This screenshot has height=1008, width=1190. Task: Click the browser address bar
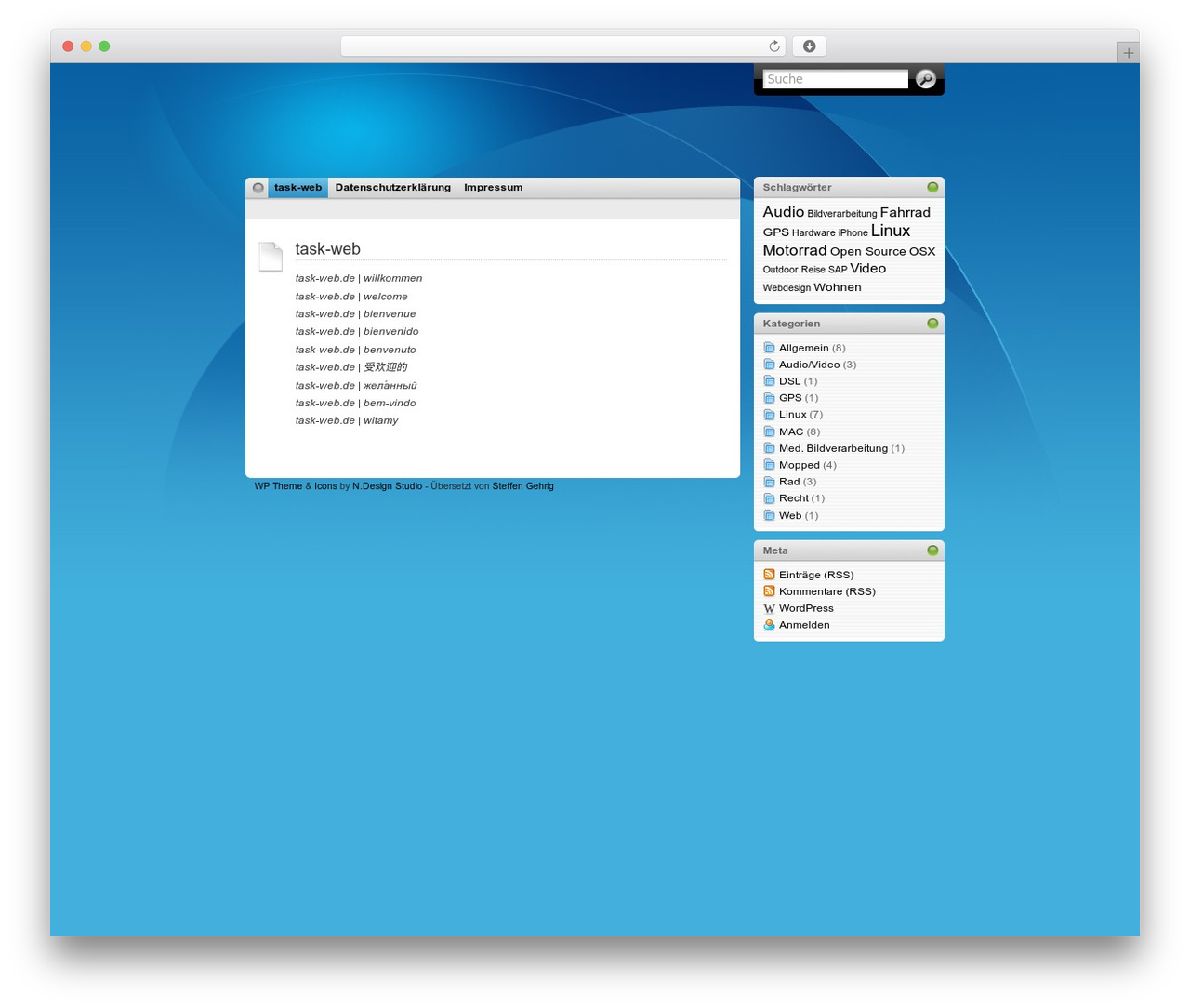coord(563,46)
